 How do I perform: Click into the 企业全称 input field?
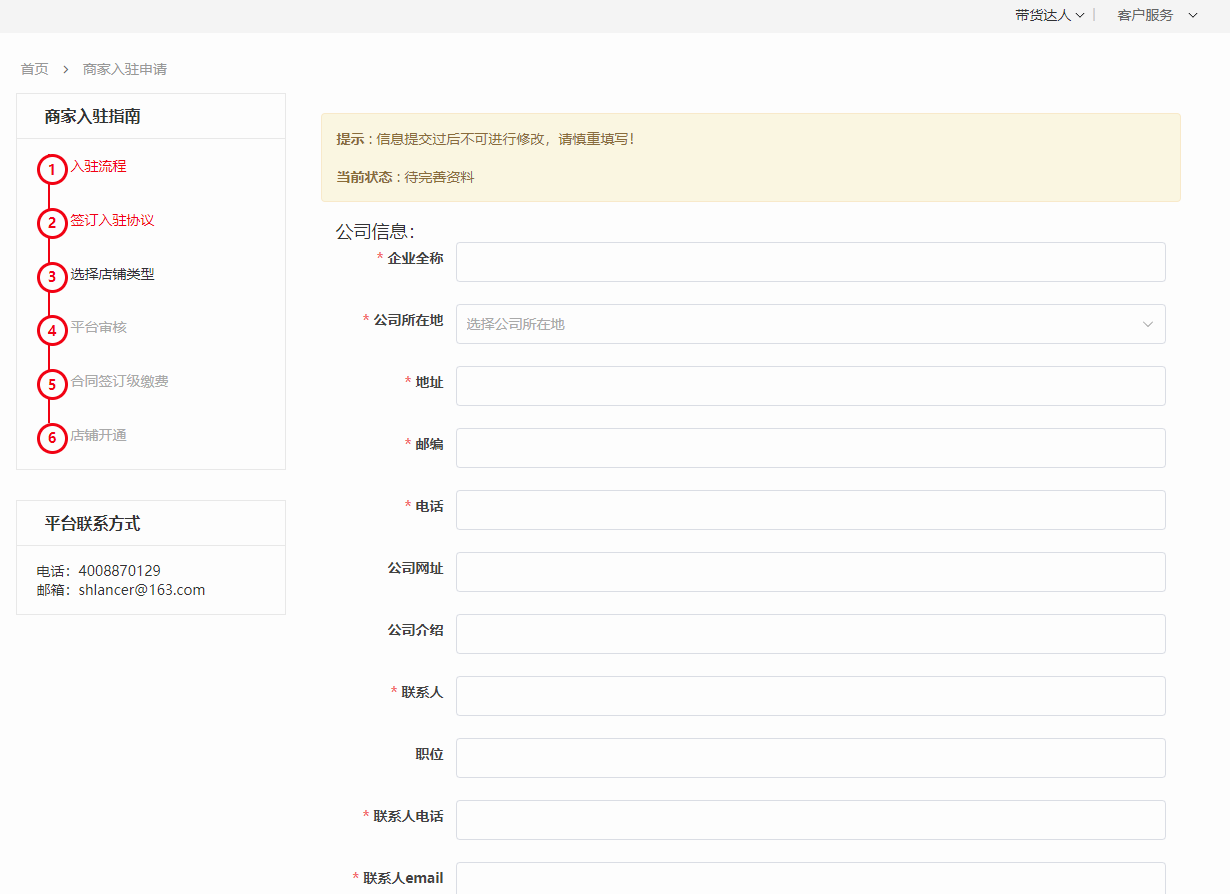coord(810,262)
